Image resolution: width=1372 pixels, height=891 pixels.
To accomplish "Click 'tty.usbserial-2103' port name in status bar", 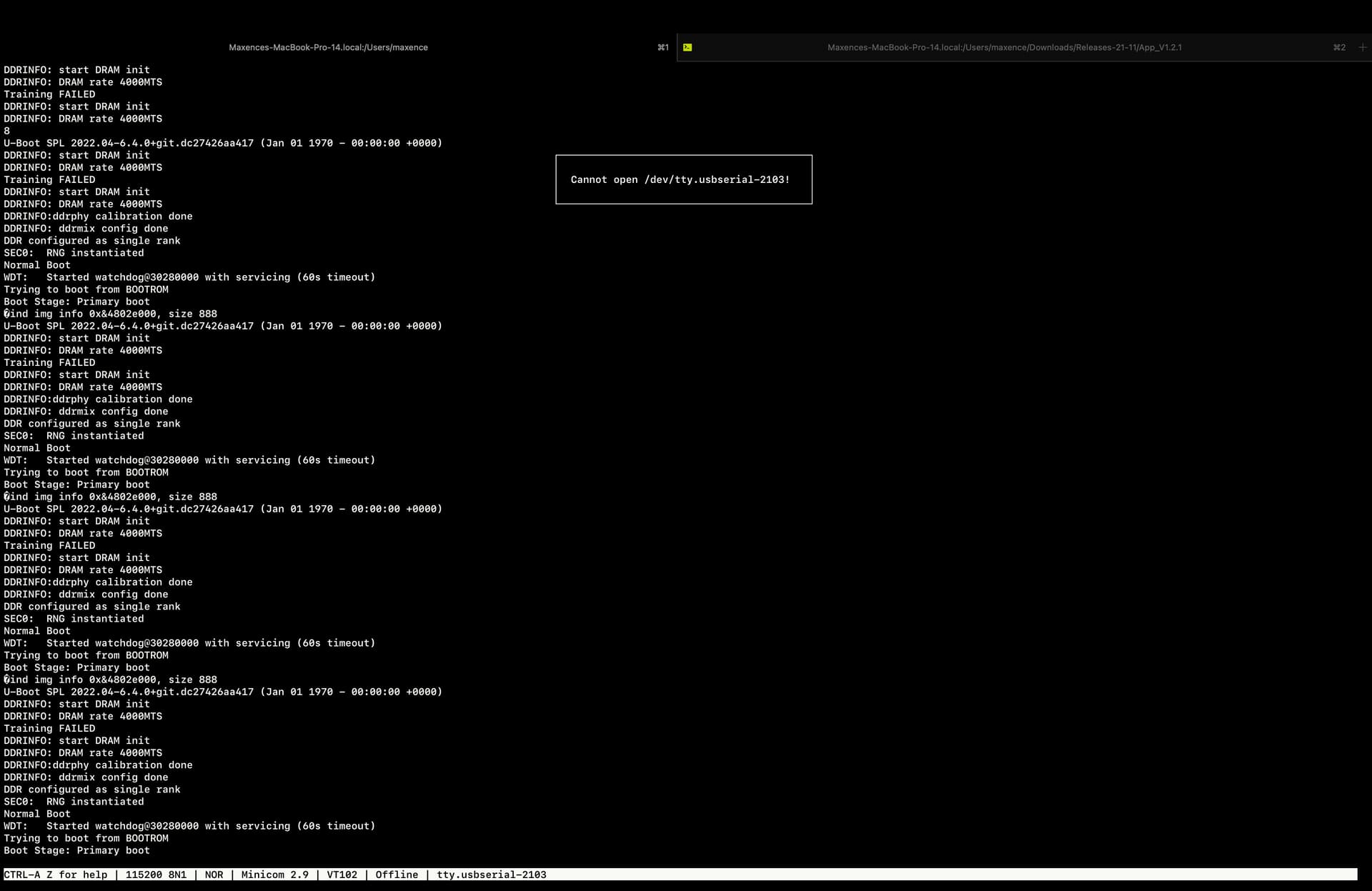I will (492, 875).
